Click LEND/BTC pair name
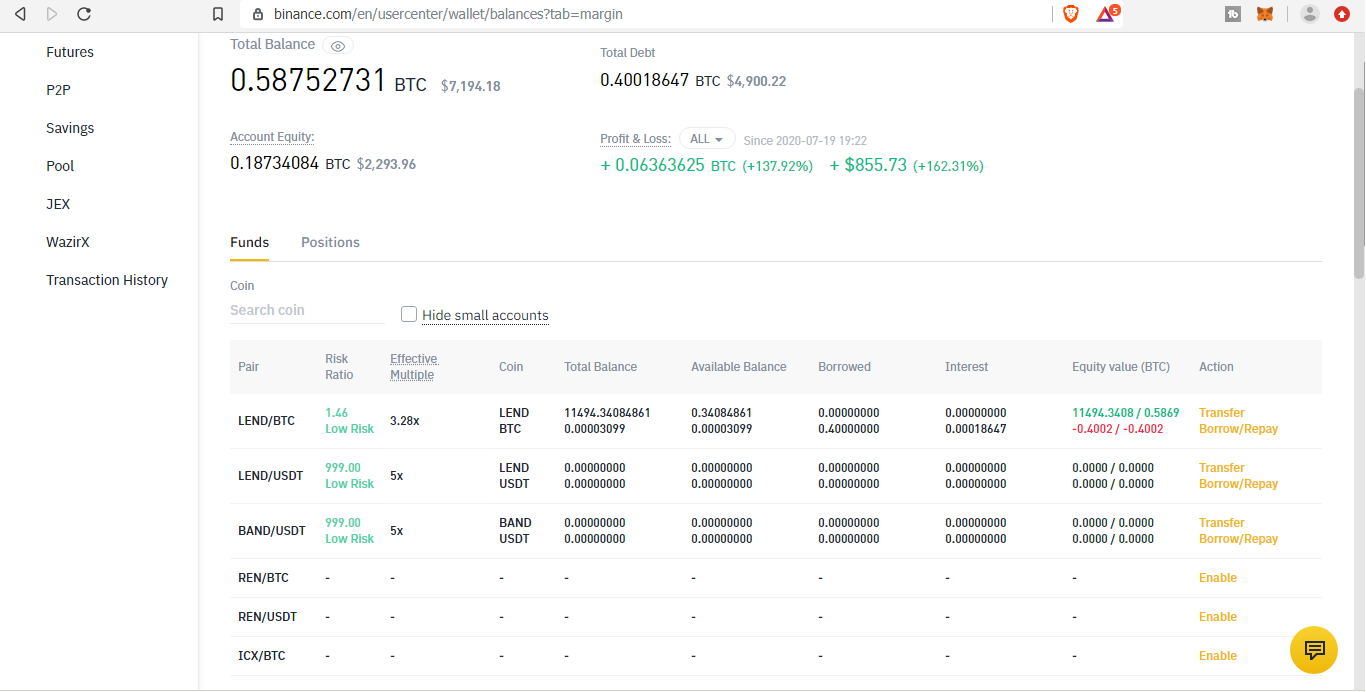The height and width of the screenshot is (692, 1366). (x=266, y=421)
